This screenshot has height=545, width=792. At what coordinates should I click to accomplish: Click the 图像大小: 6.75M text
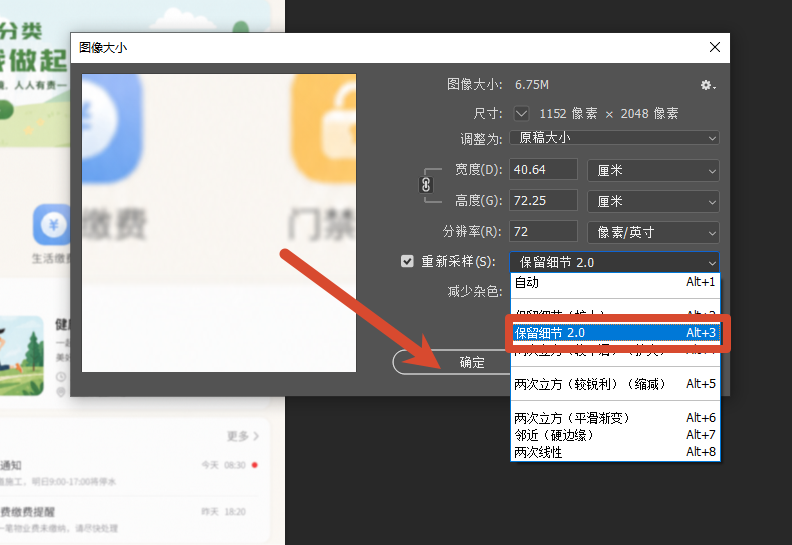click(498, 84)
